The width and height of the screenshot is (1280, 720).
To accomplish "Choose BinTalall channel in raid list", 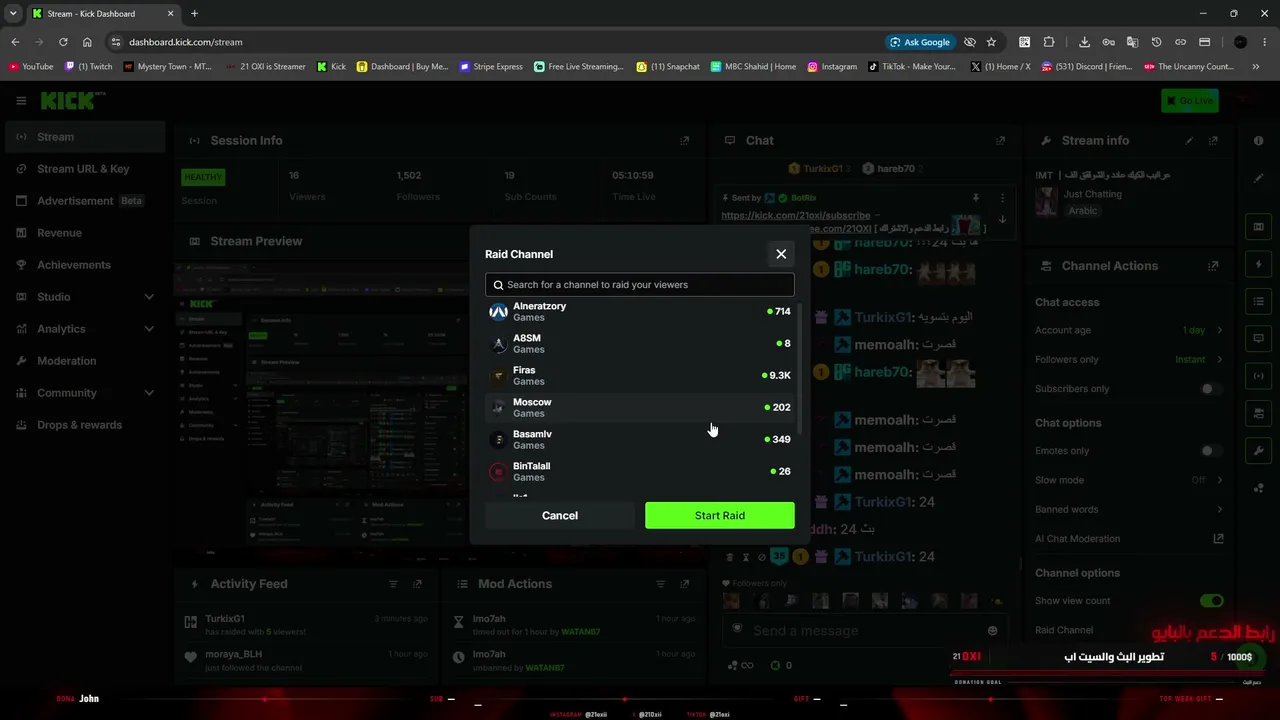I will [x=640, y=472].
